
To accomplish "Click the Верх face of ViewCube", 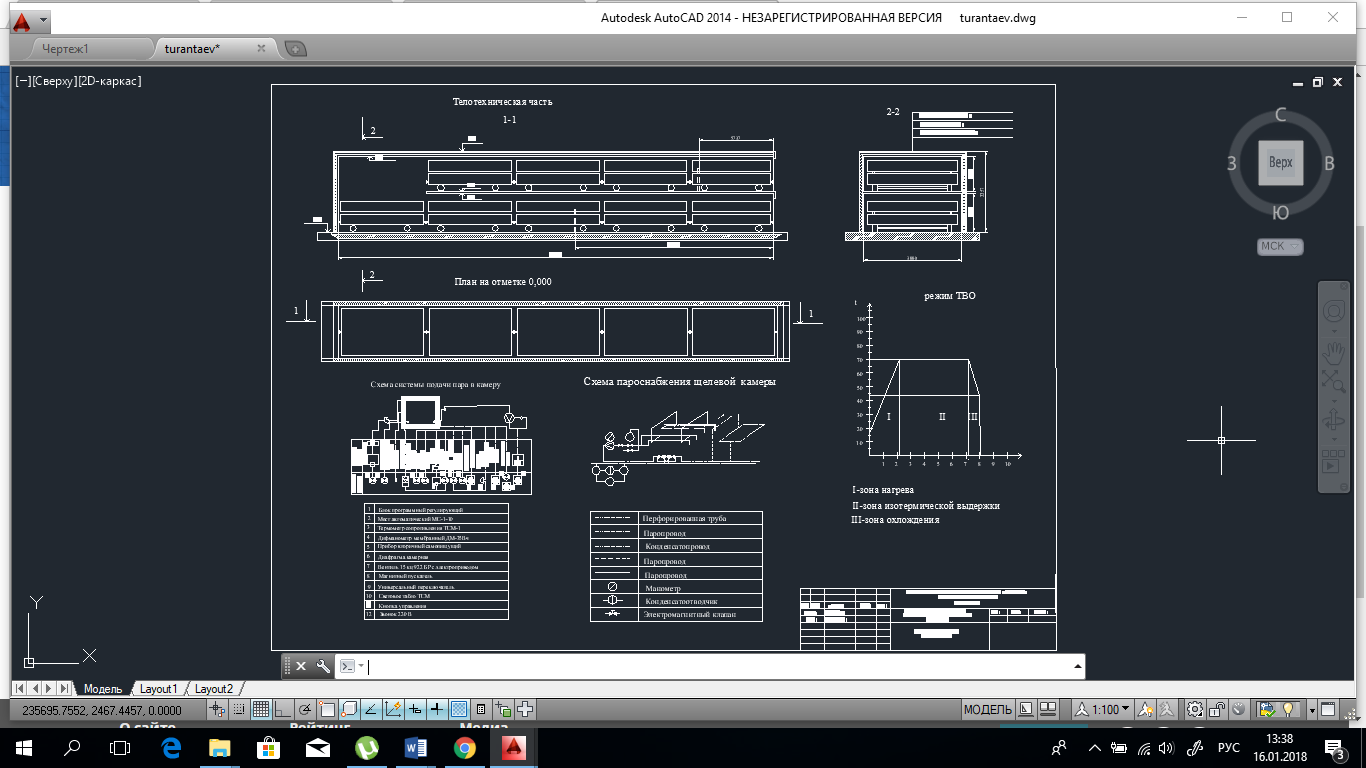I will [1280, 162].
